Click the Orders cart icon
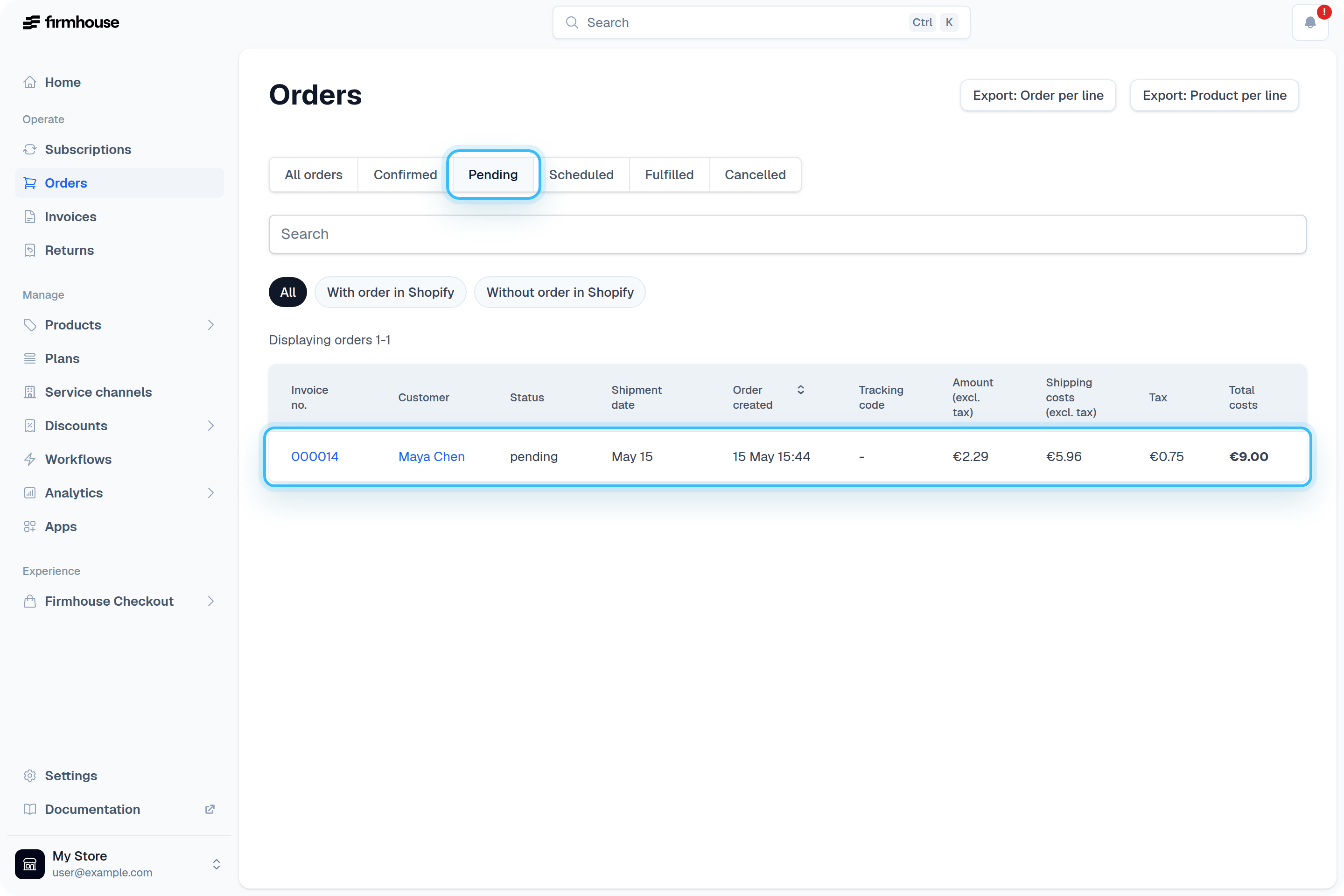This screenshot has height=896, width=1344. 30,183
